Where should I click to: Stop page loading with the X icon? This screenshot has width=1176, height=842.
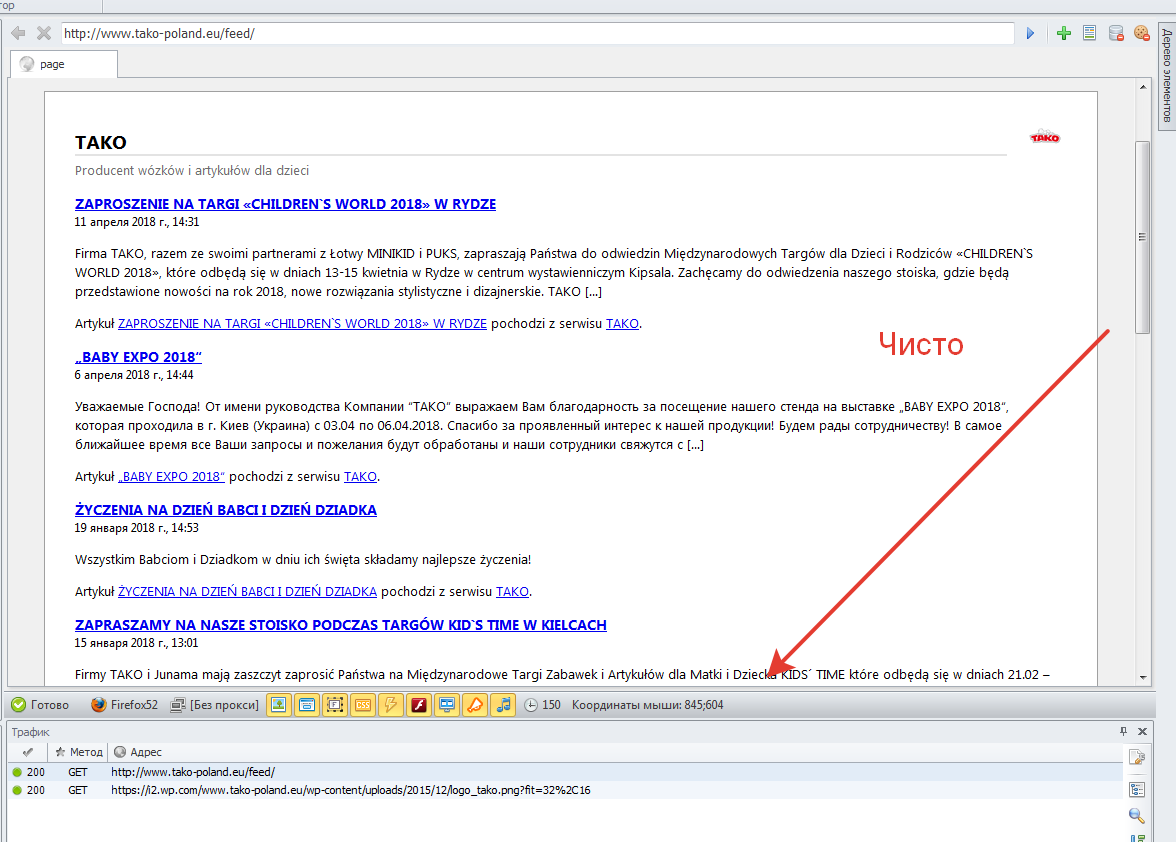44,33
